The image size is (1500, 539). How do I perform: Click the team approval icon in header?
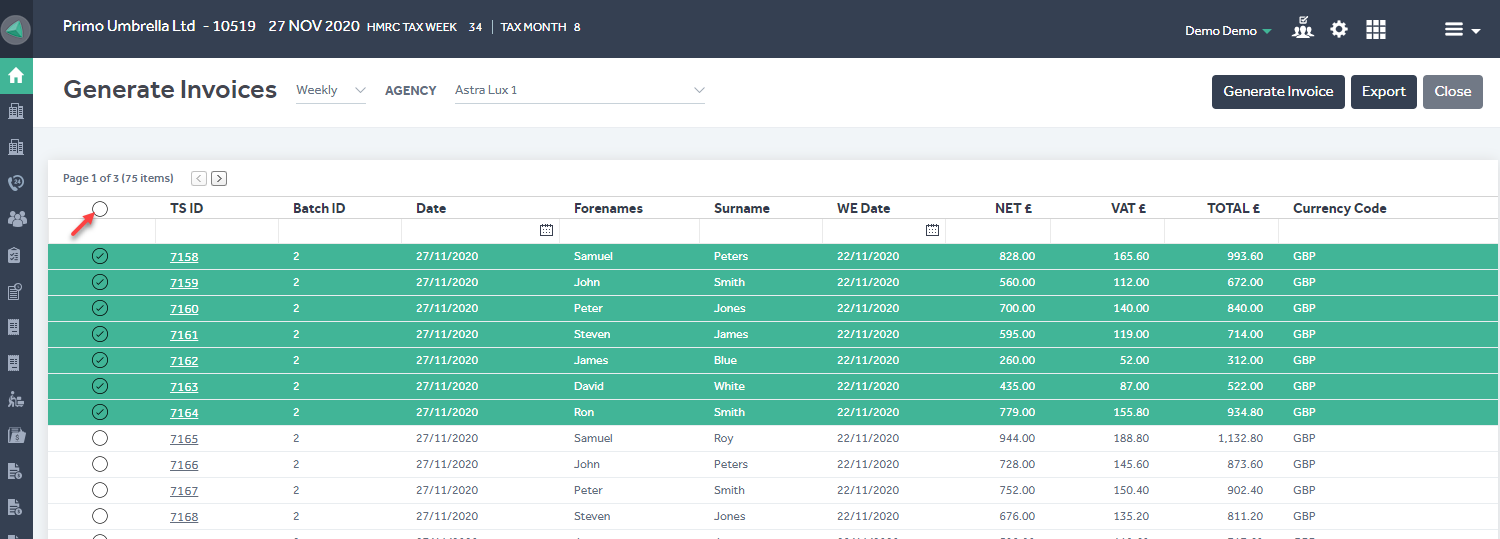[1302, 28]
